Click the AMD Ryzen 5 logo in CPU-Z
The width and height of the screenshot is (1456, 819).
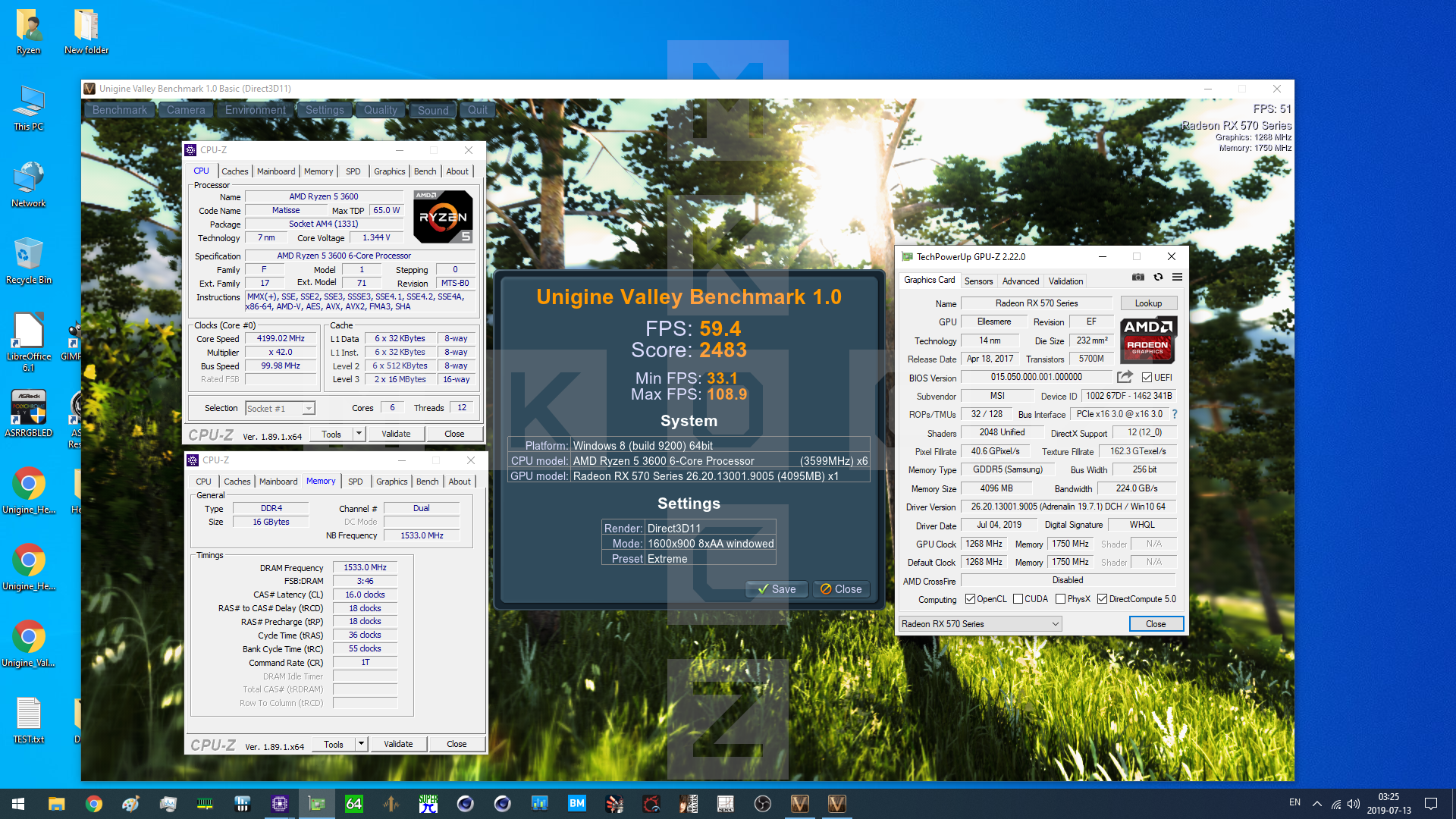[444, 216]
